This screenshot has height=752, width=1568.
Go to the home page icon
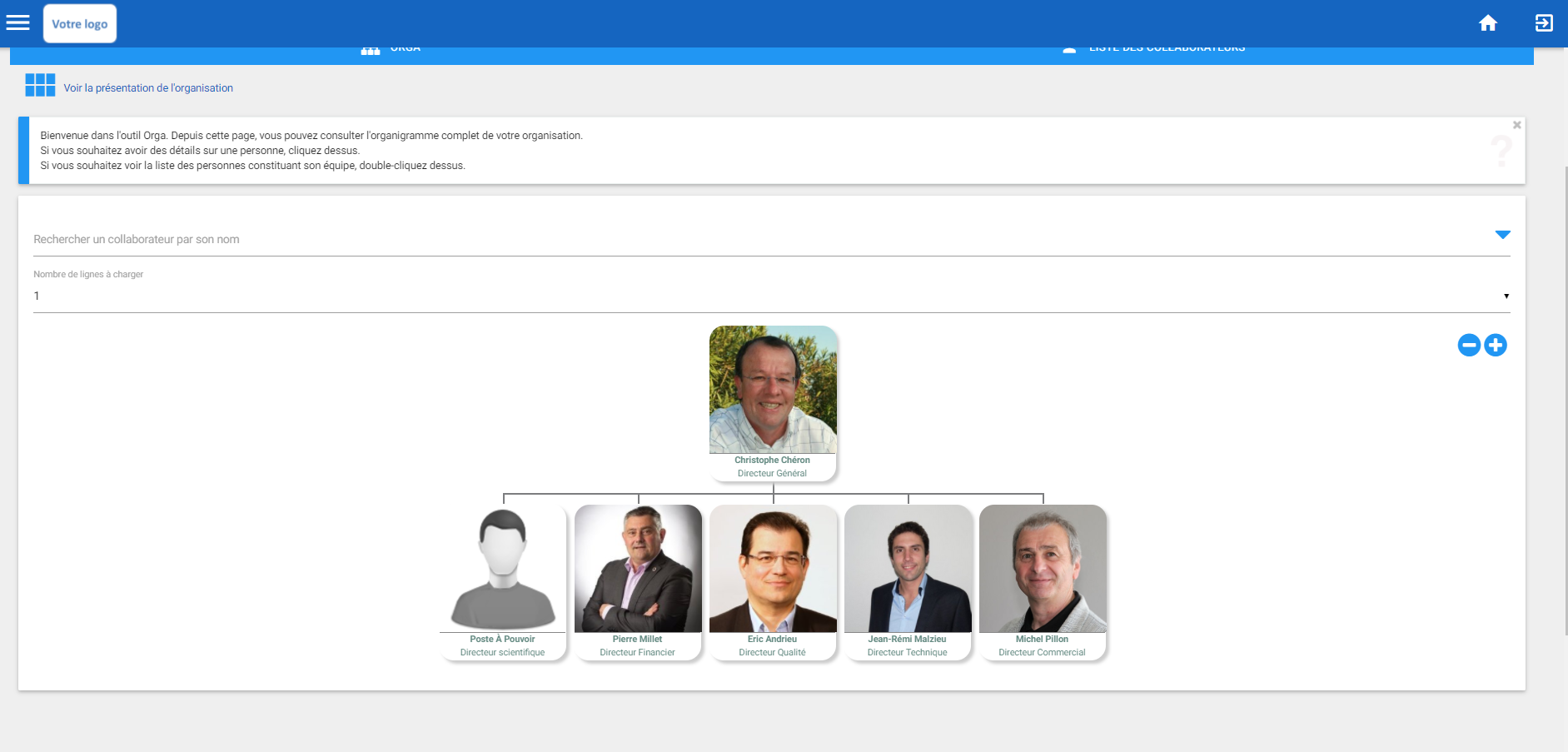[1488, 23]
